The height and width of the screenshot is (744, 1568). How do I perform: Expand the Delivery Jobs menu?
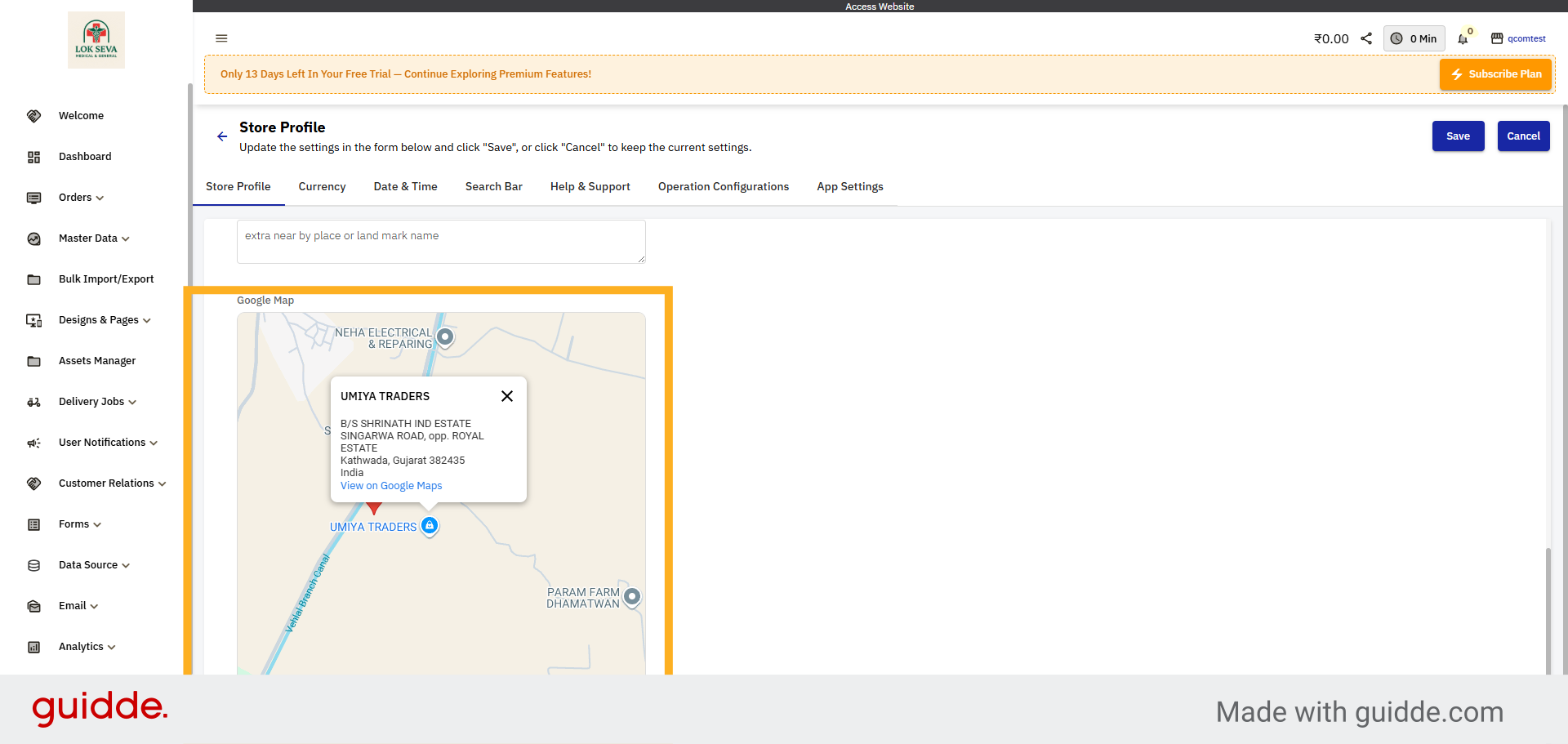pos(132,402)
